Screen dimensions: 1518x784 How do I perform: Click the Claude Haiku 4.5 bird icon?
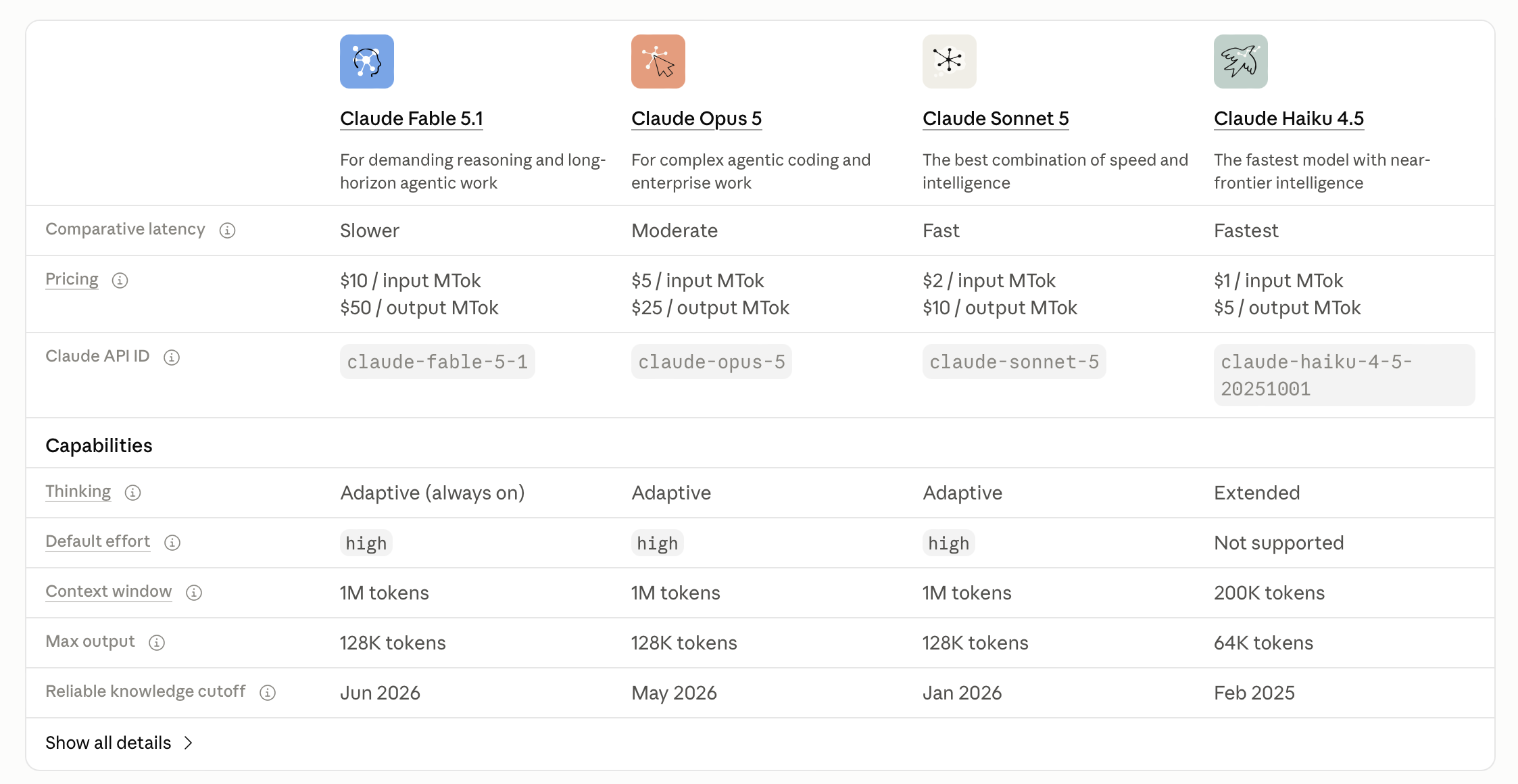(1241, 62)
